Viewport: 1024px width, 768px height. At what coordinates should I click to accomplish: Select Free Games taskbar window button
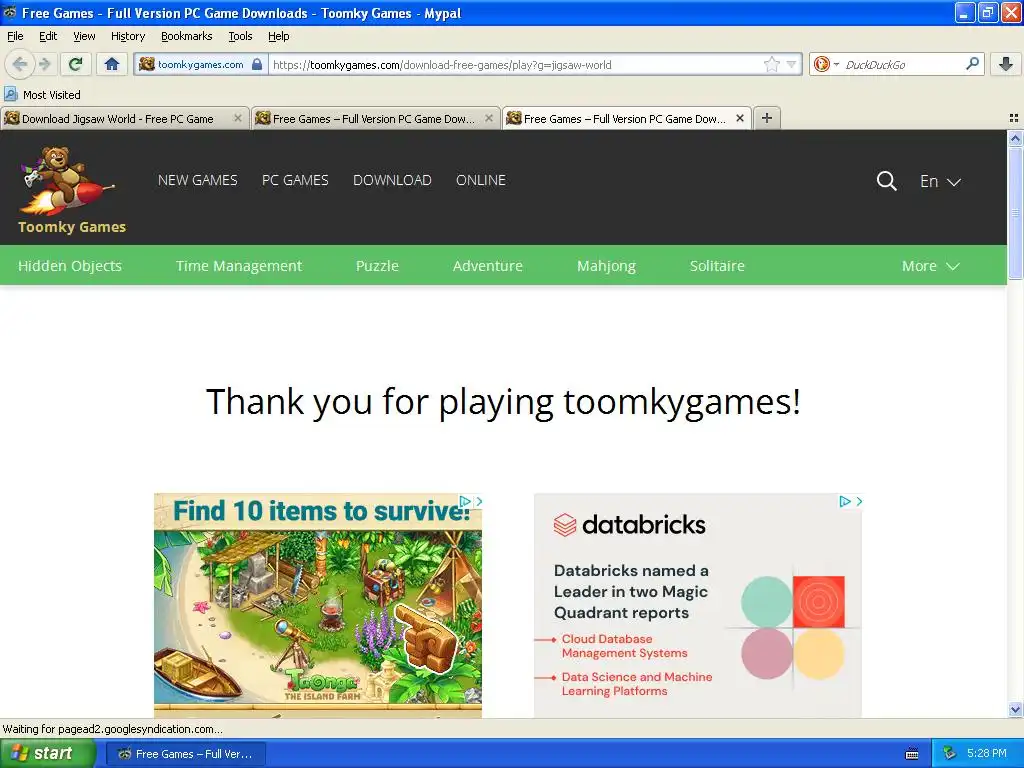tap(185, 754)
